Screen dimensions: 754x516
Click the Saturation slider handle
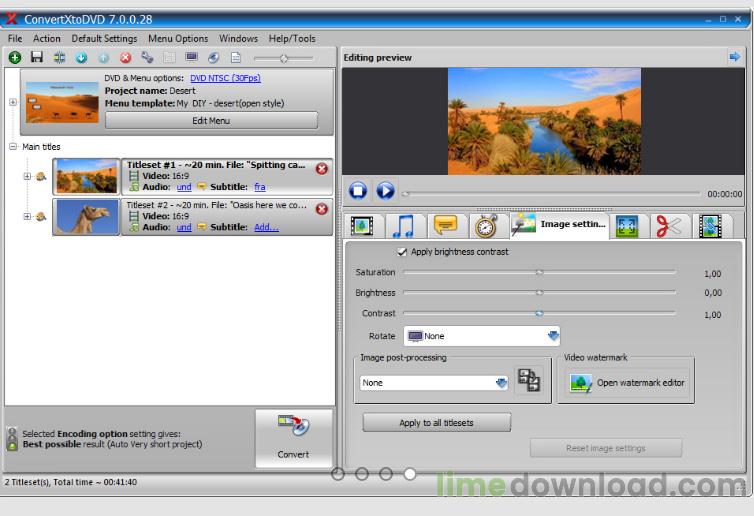pyautogui.click(x=539, y=272)
